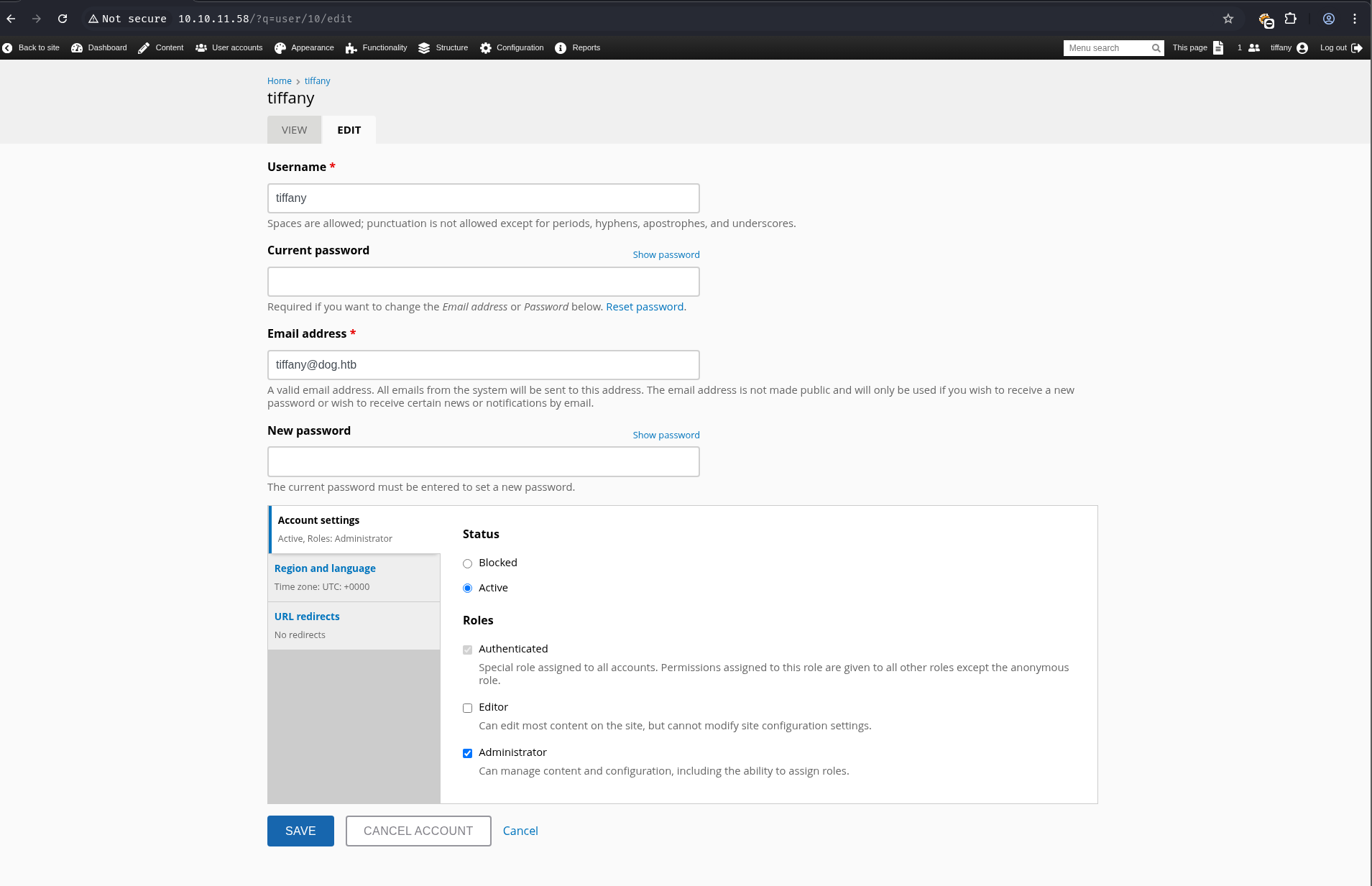
Task: Click the browser reload icon
Action: click(63, 19)
